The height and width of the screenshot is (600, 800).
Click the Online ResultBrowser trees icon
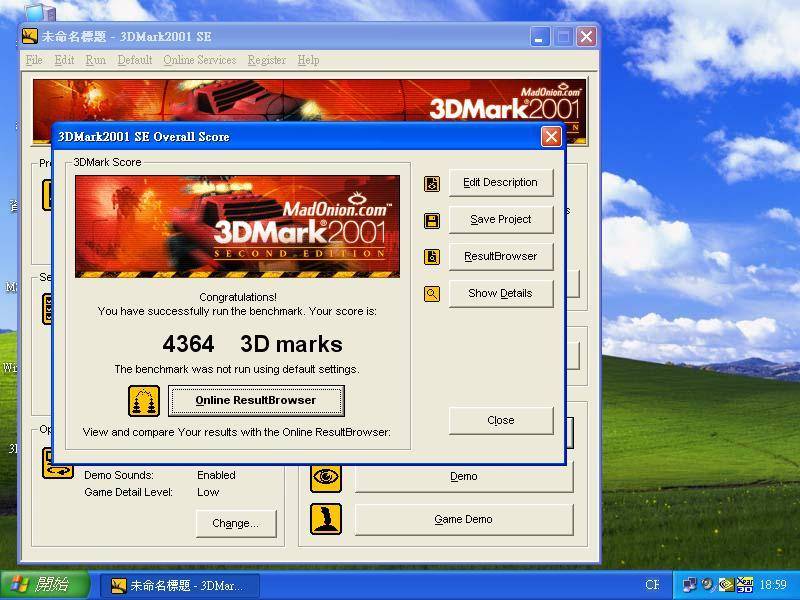144,401
